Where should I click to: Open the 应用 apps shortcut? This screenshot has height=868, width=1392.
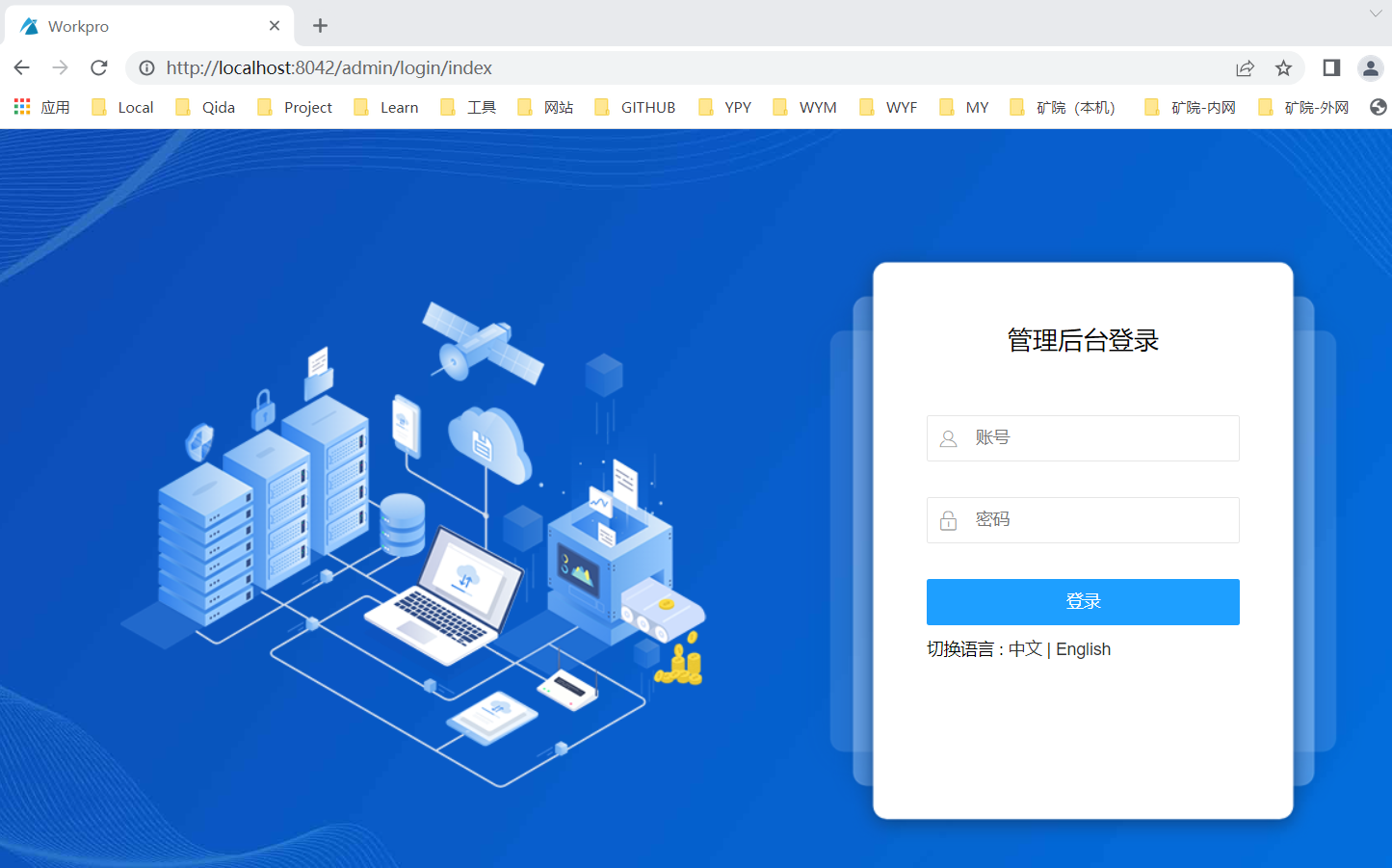(41, 107)
